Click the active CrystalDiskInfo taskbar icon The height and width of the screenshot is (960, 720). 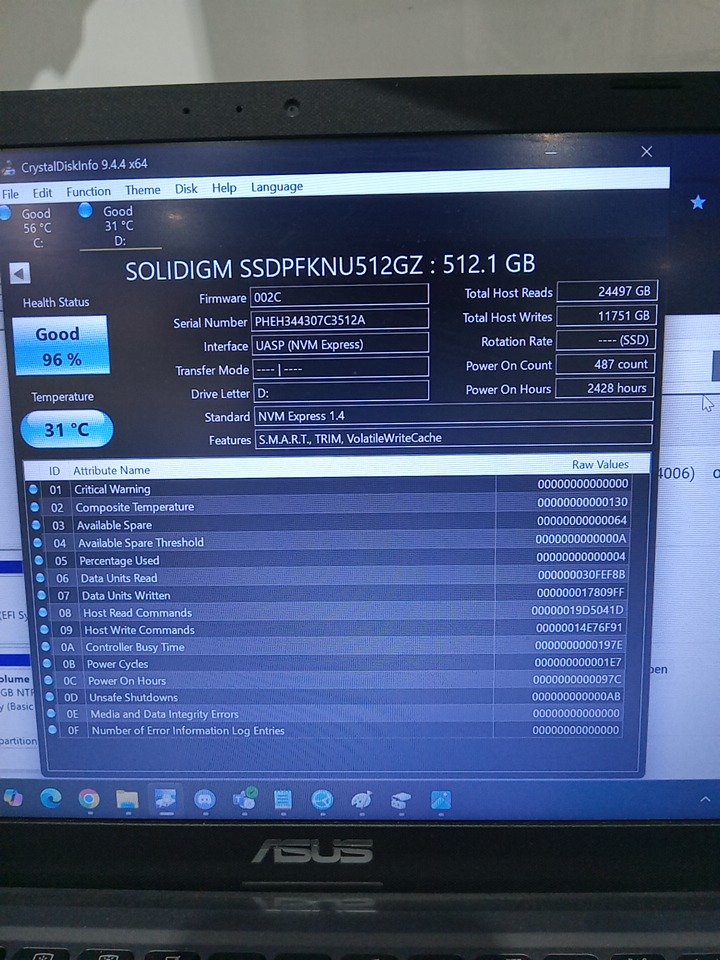[165, 799]
